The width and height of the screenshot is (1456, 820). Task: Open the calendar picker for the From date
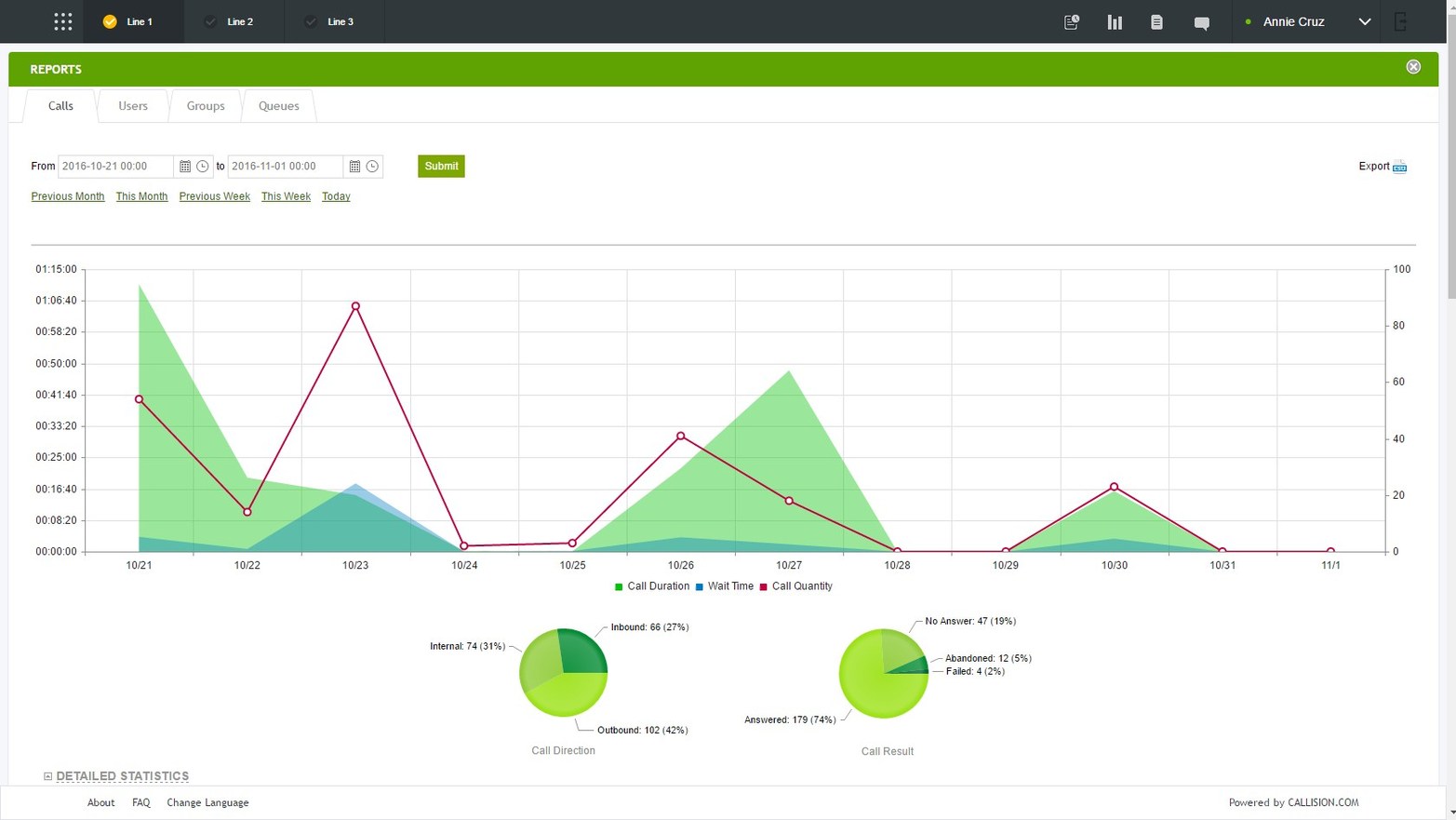tap(185, 166)
